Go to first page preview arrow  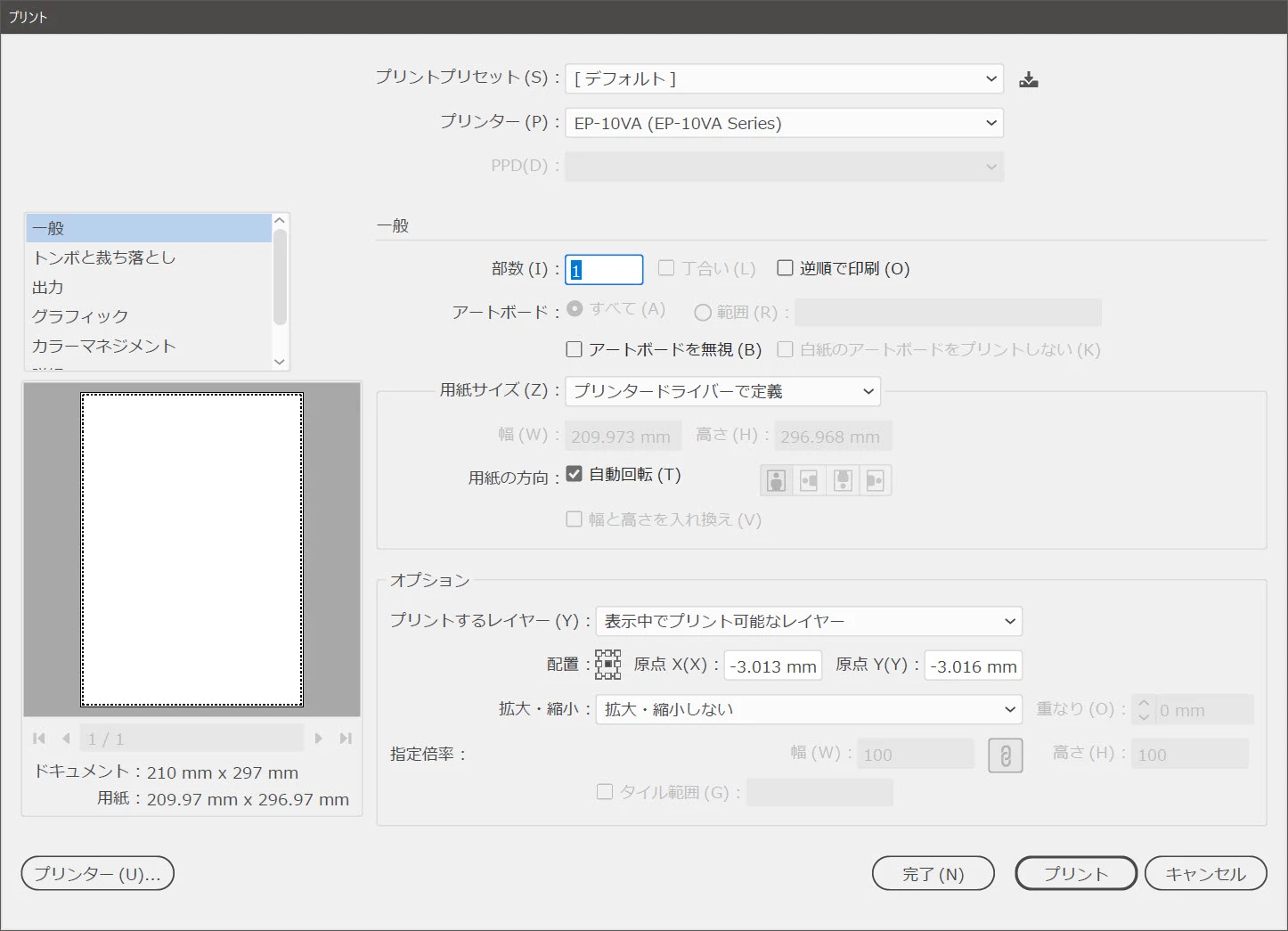click(38, 739)
